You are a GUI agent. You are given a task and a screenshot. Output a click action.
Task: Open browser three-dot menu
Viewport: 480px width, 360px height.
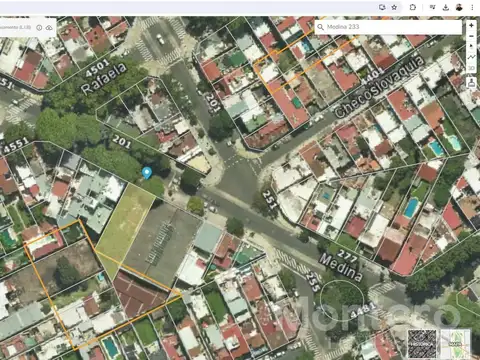click(472, 7)
